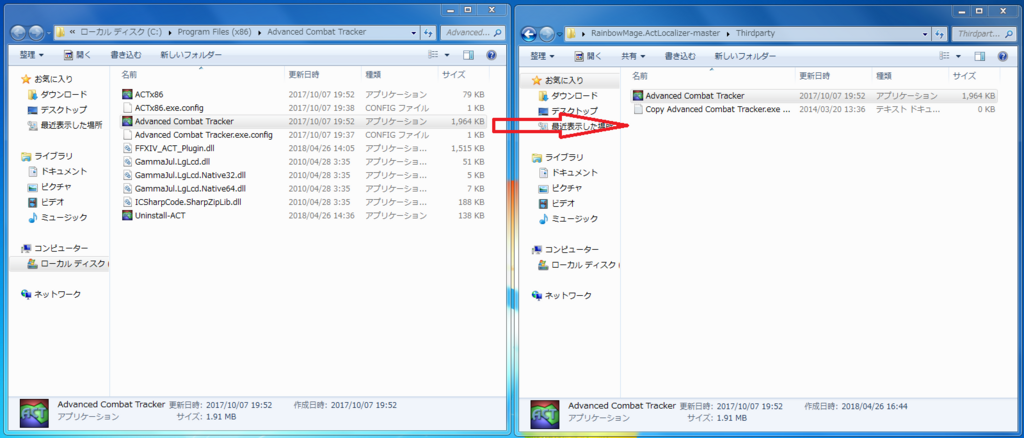Viewport: 1024px width, 438px height.
Task: Go forward in left explorer window
Action: (36, 32)
